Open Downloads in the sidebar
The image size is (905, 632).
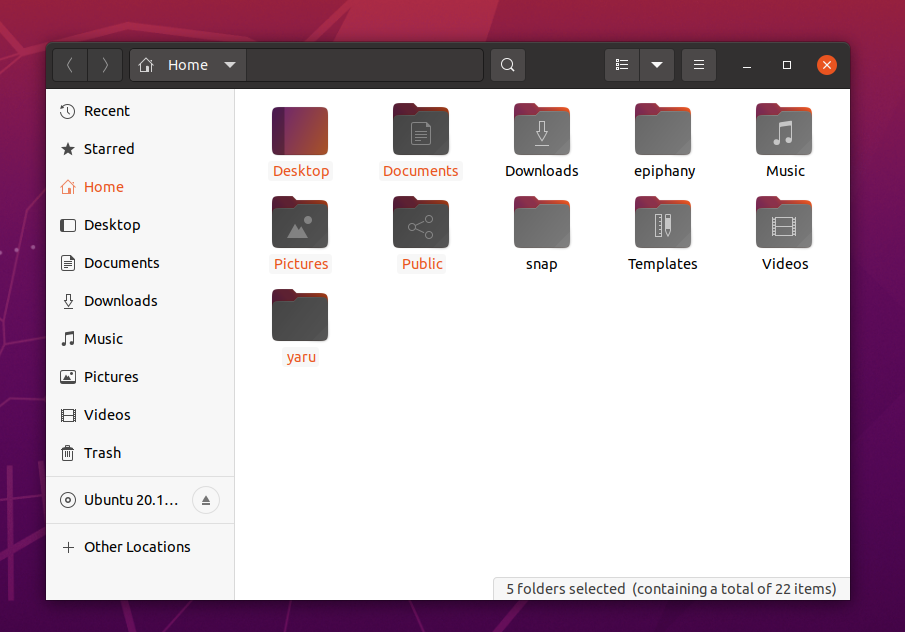click(140, 301)
